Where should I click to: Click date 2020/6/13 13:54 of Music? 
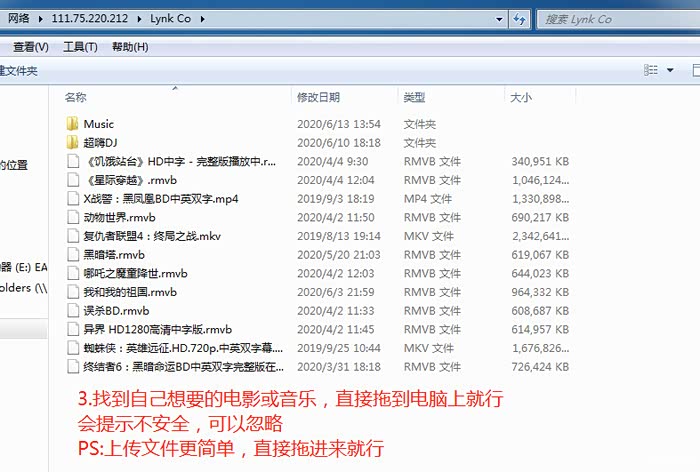click(339, 124)
